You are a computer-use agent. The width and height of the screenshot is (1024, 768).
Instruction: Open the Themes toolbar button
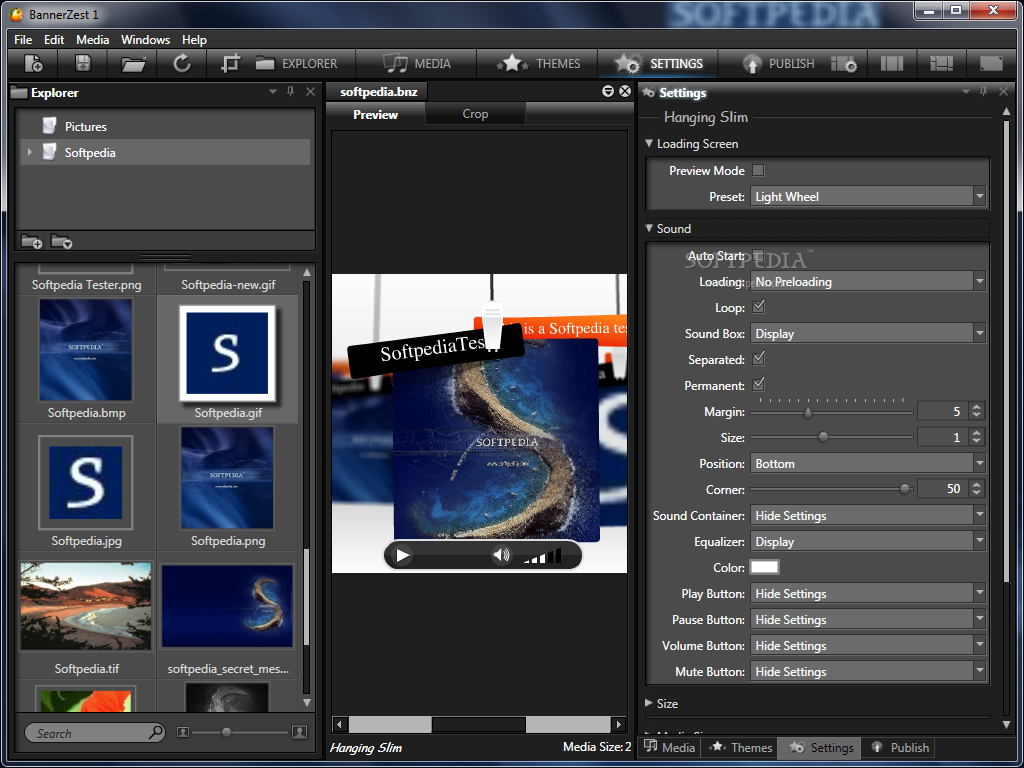[x=539, y=63]
